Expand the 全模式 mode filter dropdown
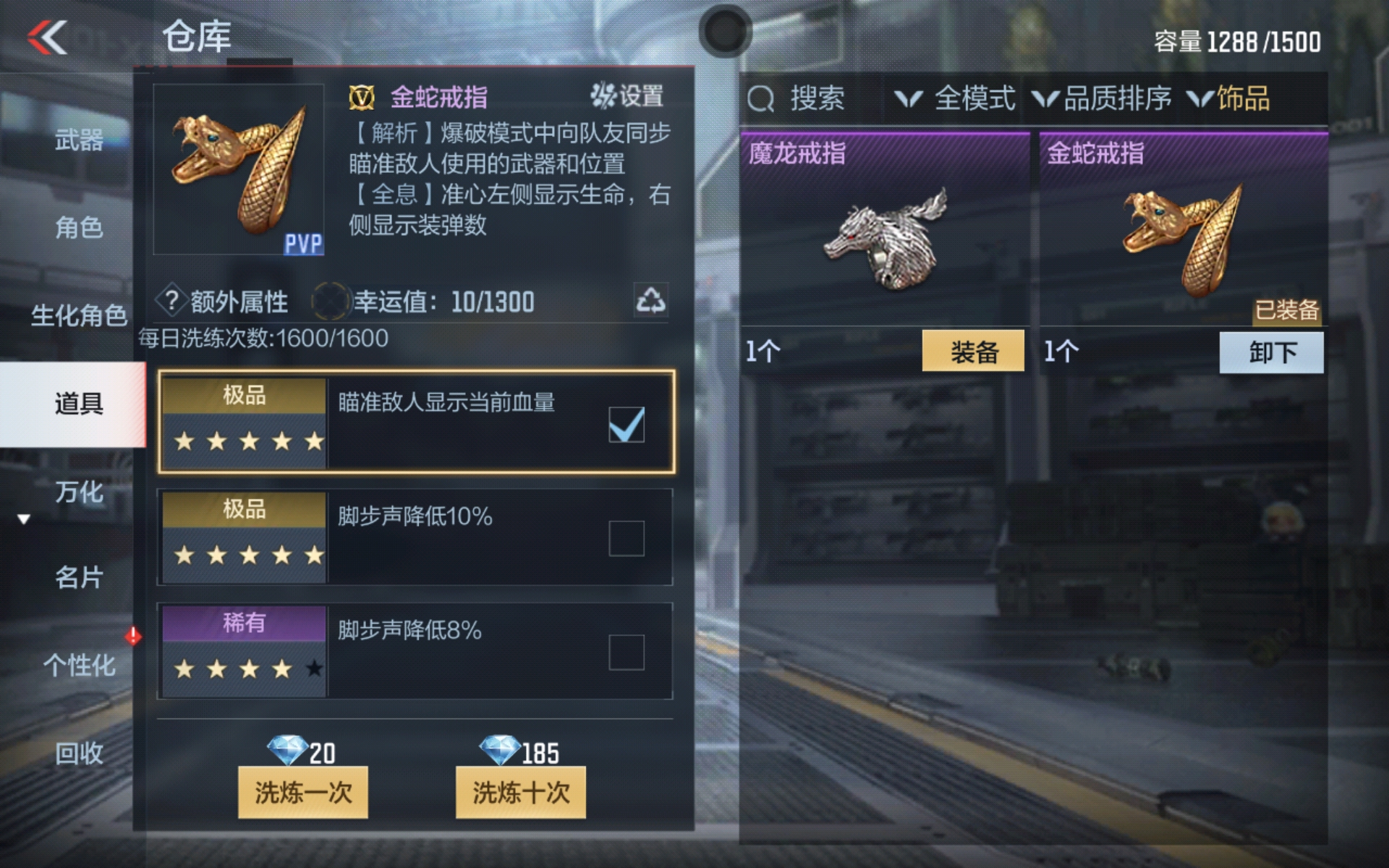 tap(955, 98)
